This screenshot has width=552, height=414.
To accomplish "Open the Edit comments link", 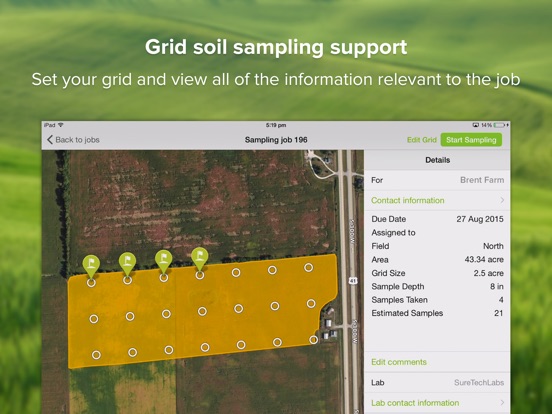I will tap(399, 362).
